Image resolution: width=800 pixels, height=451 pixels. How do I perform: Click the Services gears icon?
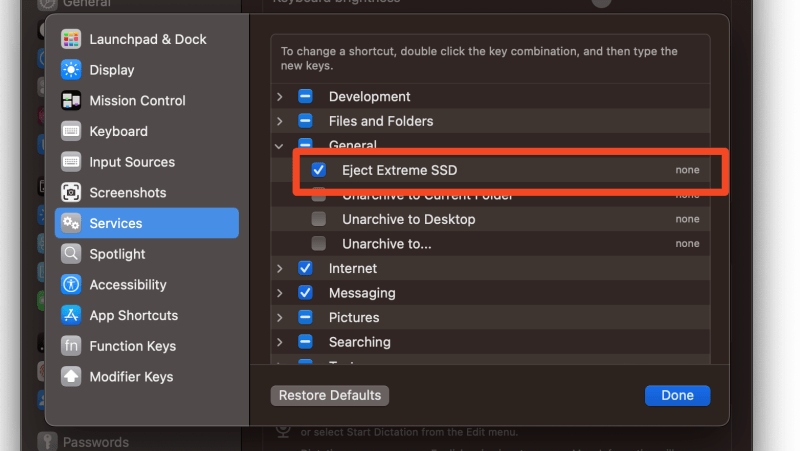(71, 223)
